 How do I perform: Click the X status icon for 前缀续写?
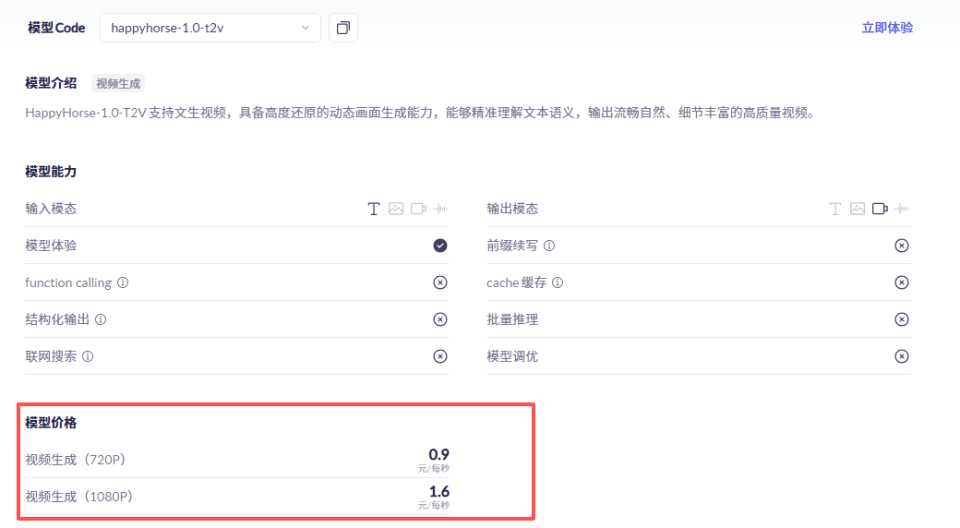901,246
